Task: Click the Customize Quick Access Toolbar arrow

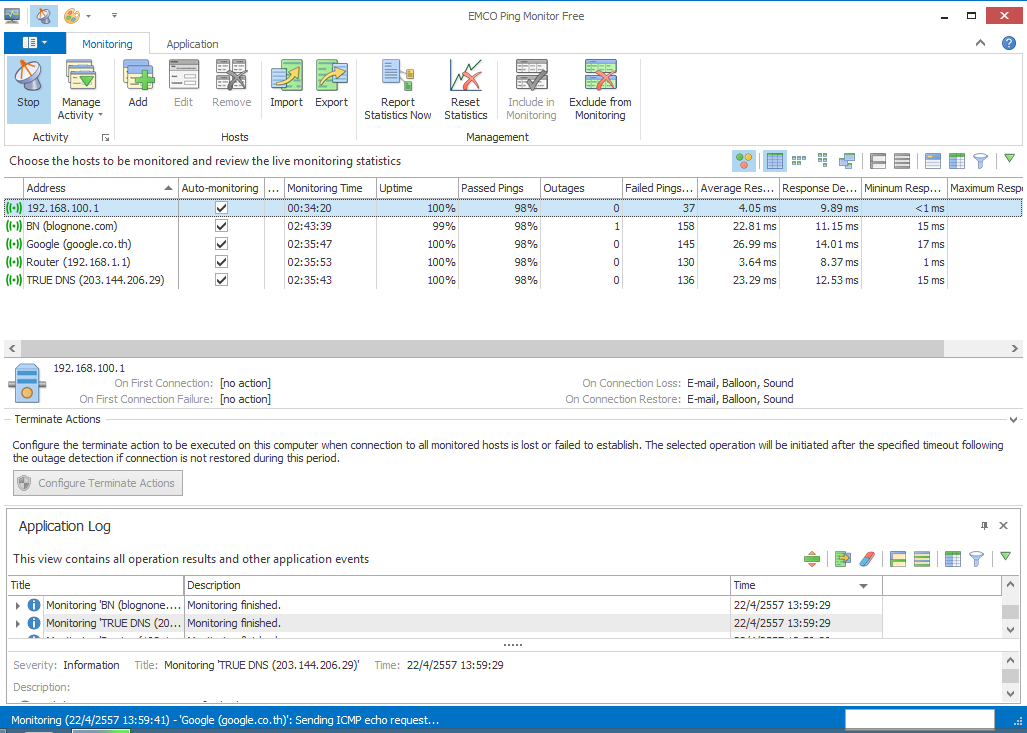Action: click(114, 15)
